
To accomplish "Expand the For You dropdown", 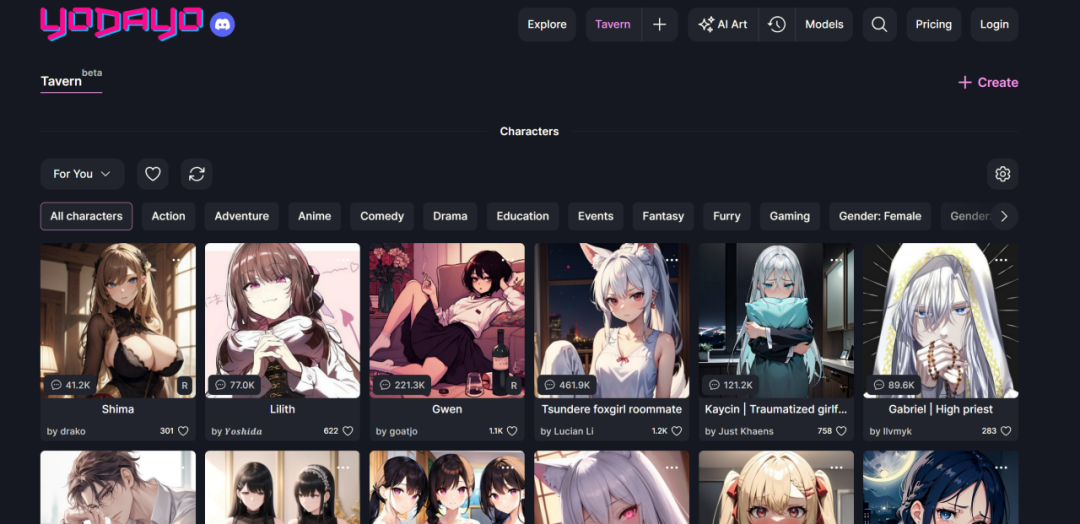I will pos(82,174).
